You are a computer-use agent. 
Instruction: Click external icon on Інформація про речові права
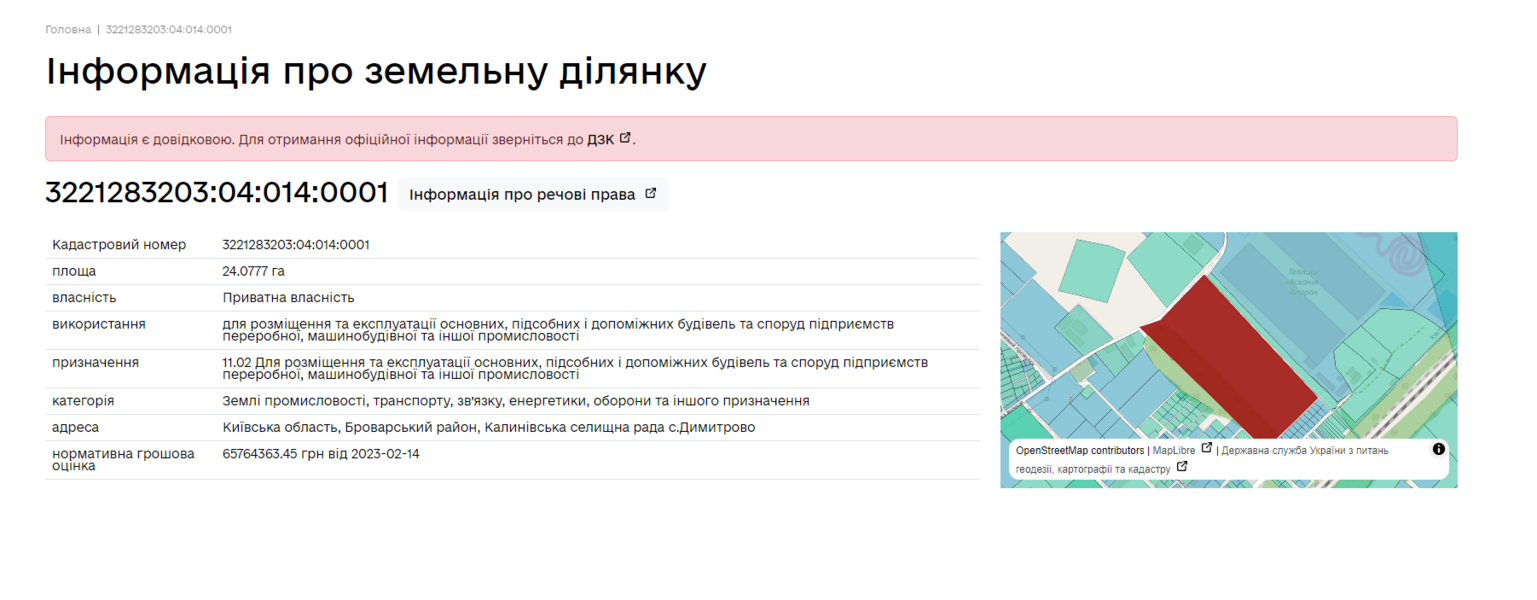click(x=650, y=194)
